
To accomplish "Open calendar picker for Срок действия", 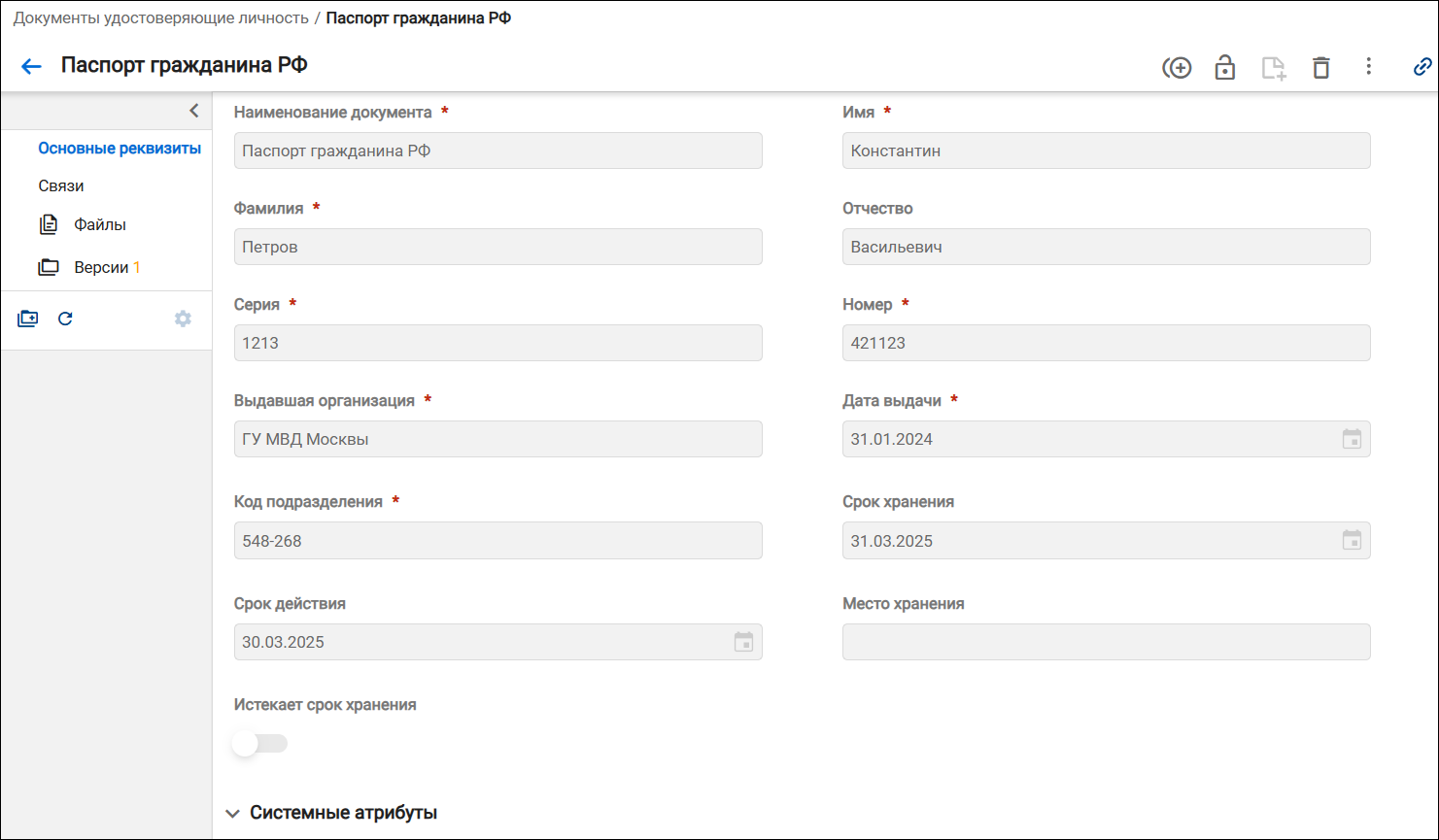I will coord(743,642).
